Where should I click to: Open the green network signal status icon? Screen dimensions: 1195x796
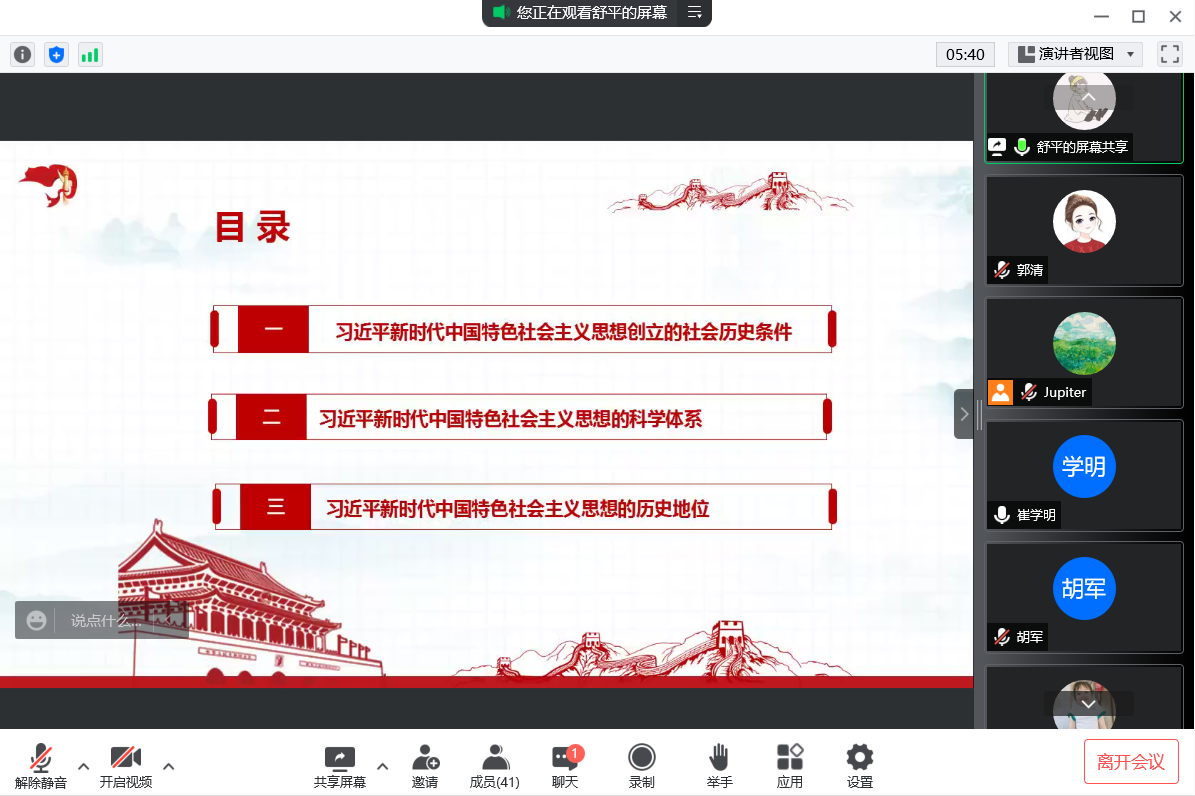click(x=90, y=55)
